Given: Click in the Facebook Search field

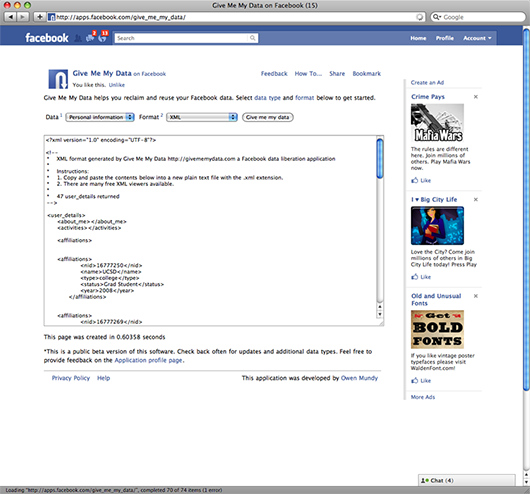Looking at the screenshot, I should tap(181, 38).
